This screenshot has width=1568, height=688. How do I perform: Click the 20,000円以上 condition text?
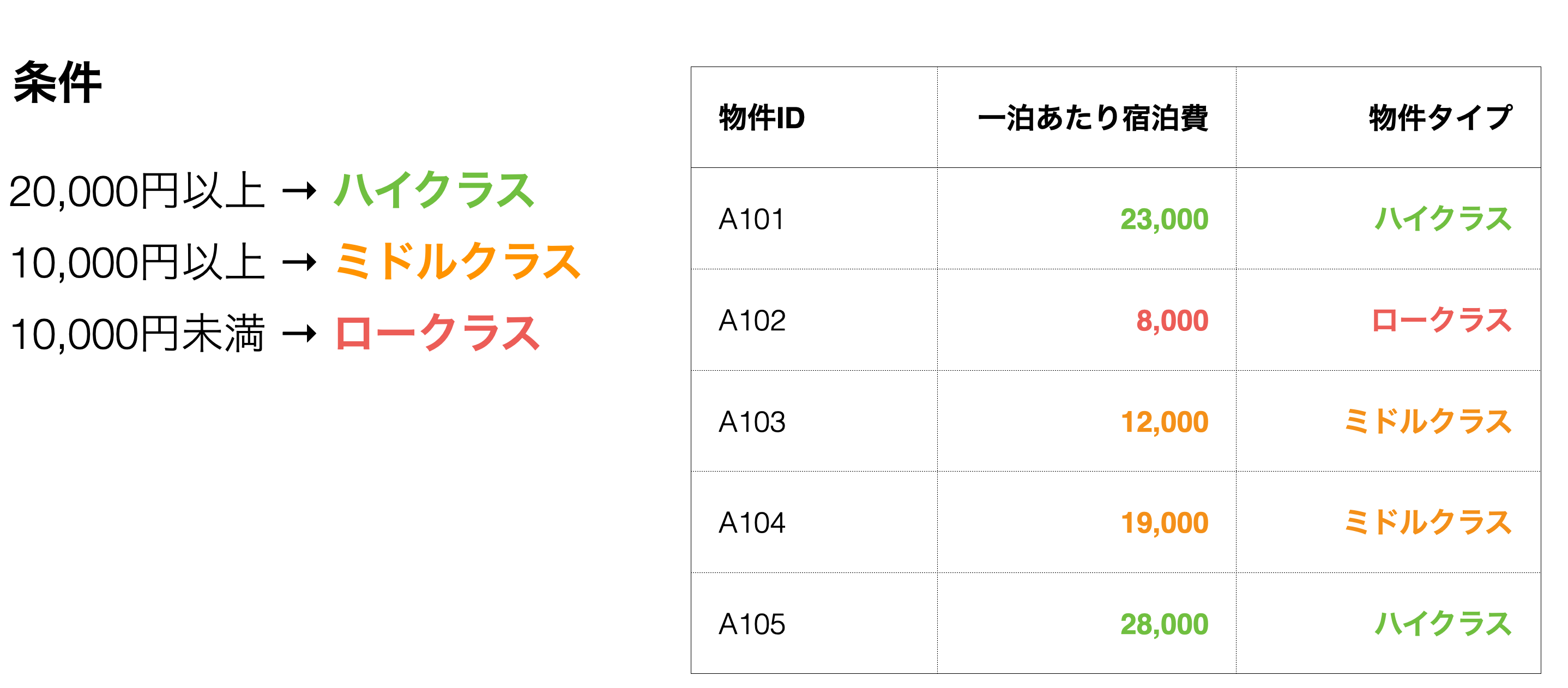pos(137,192)
